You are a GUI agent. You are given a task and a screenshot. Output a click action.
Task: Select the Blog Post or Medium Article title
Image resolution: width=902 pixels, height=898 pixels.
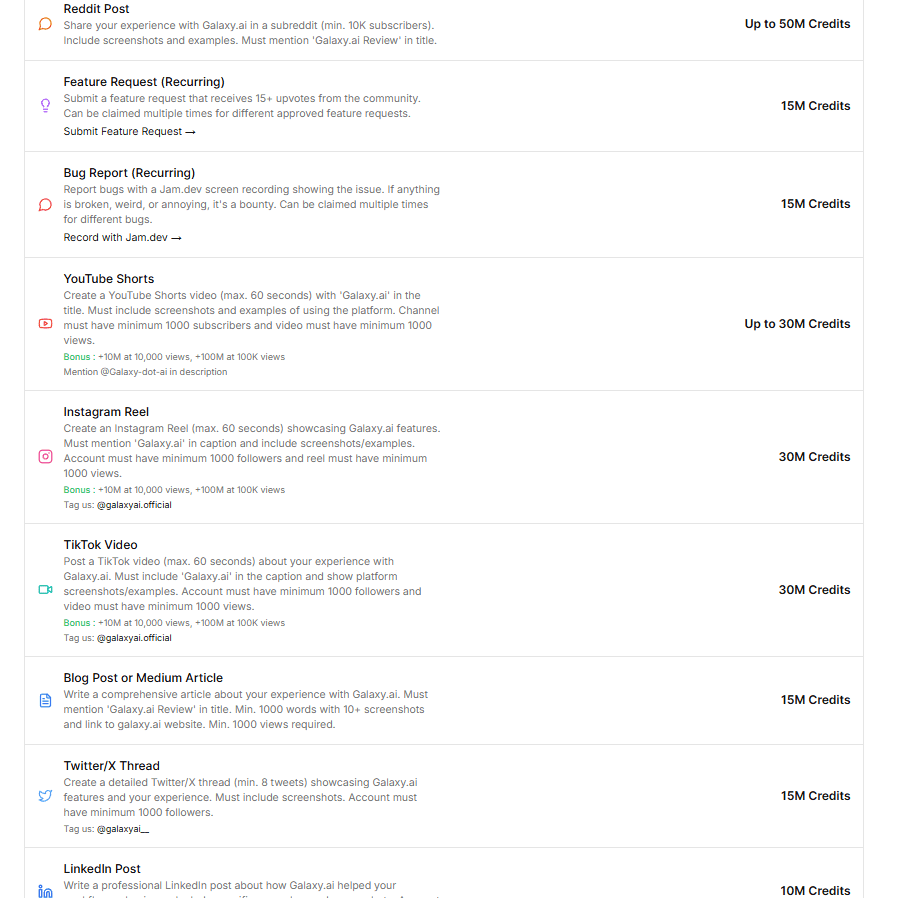143,678
